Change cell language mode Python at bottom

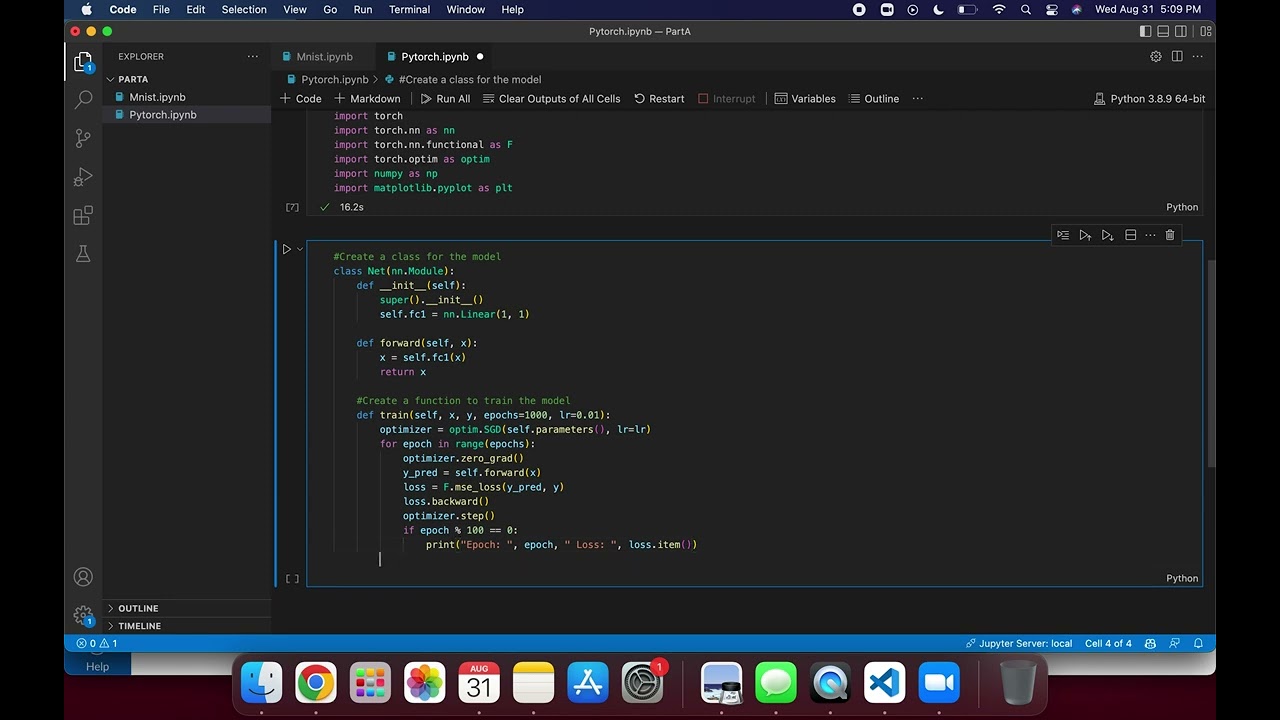(1182, 578)
